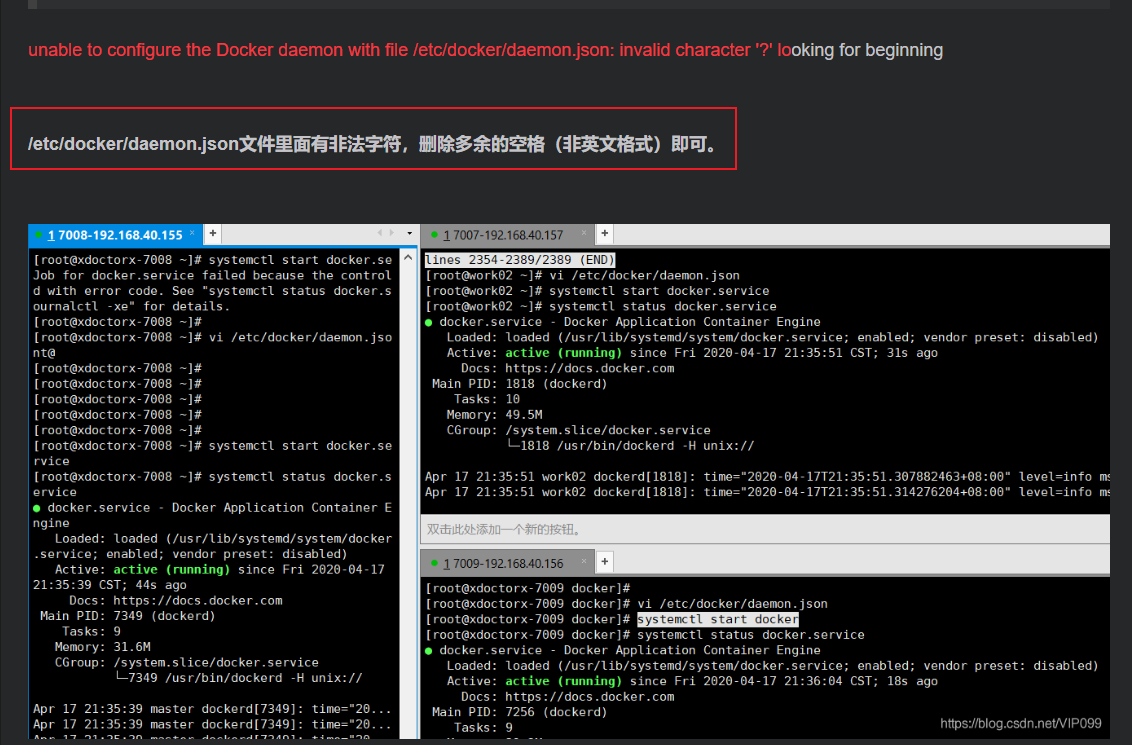
Task: Select the 7008-192.168.40.155 session tab
Action: [114, 235]
